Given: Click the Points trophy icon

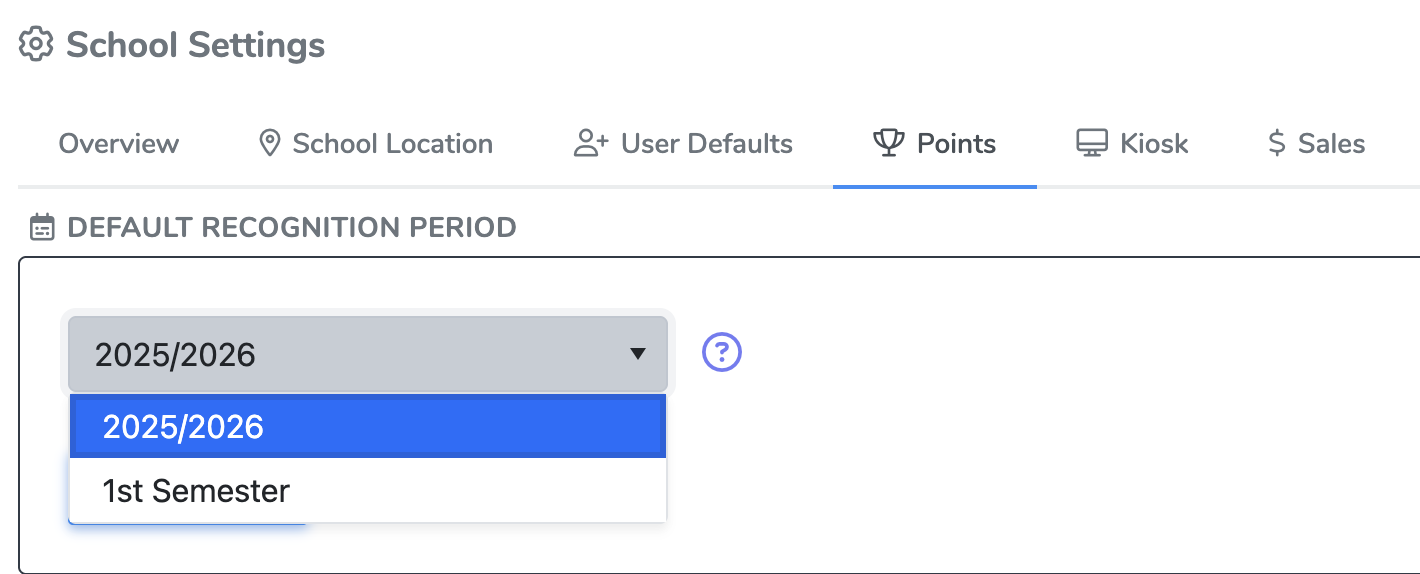Looking at the screenshot, I should tap(888, 144).
